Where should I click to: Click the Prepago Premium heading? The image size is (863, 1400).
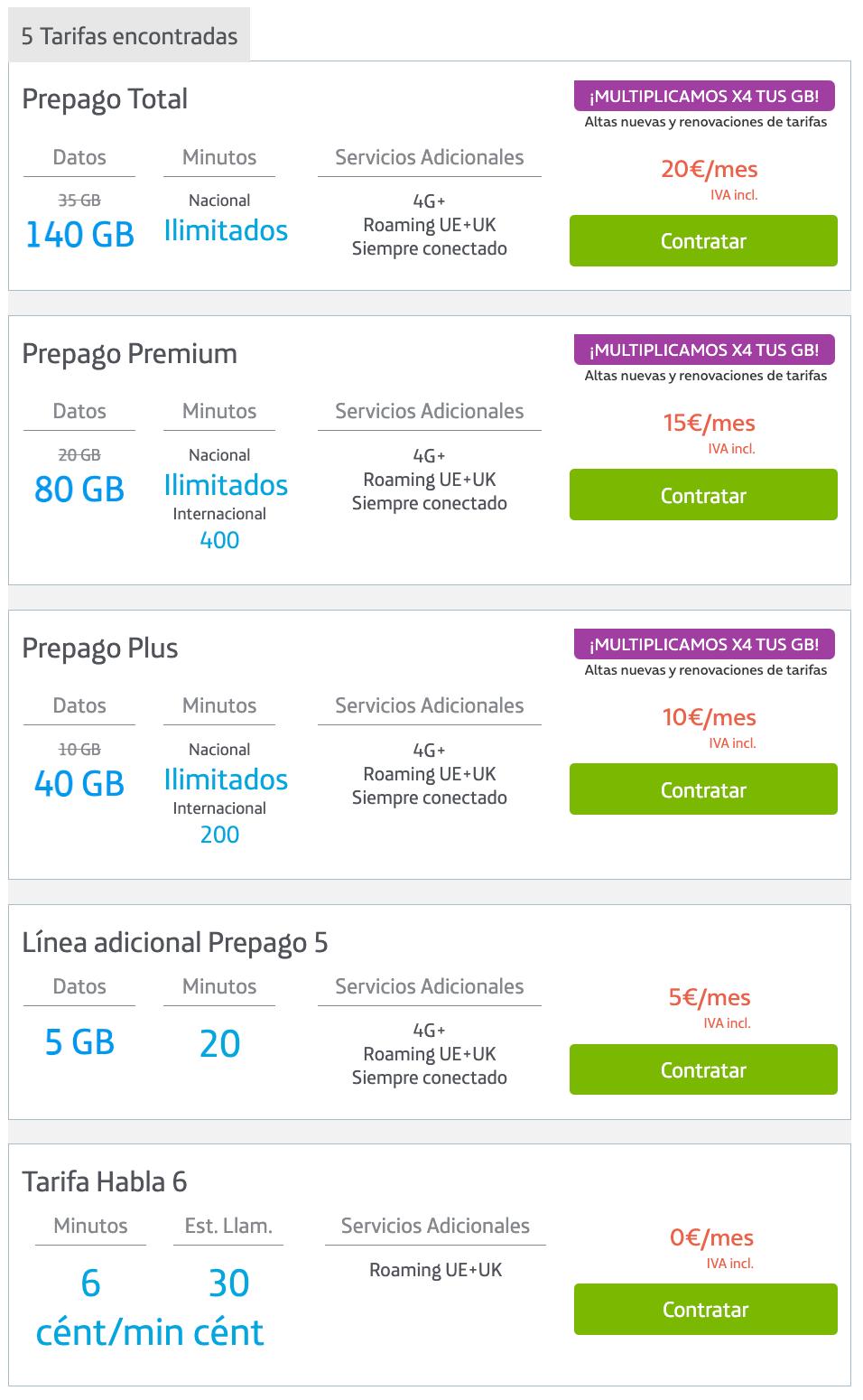[x=129, y=354]
